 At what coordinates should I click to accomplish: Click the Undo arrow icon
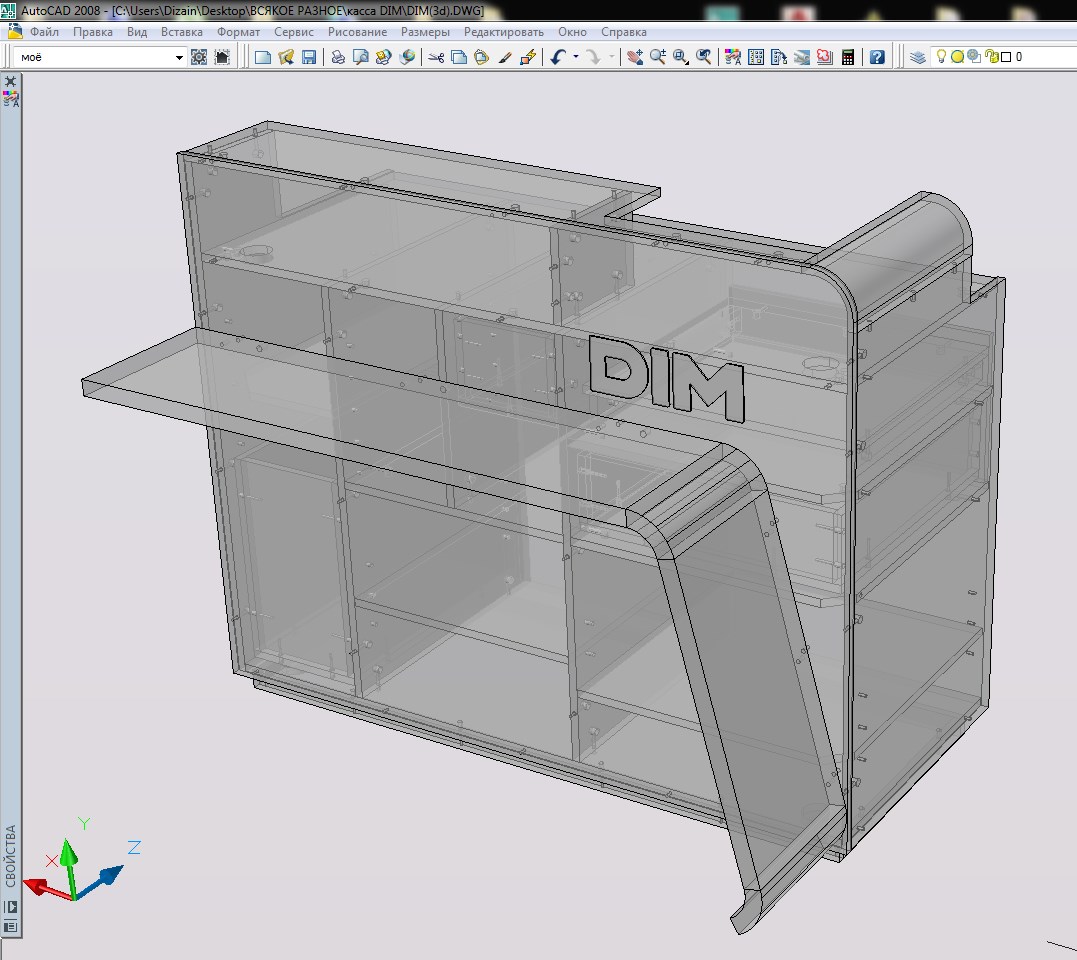[558, 57]
